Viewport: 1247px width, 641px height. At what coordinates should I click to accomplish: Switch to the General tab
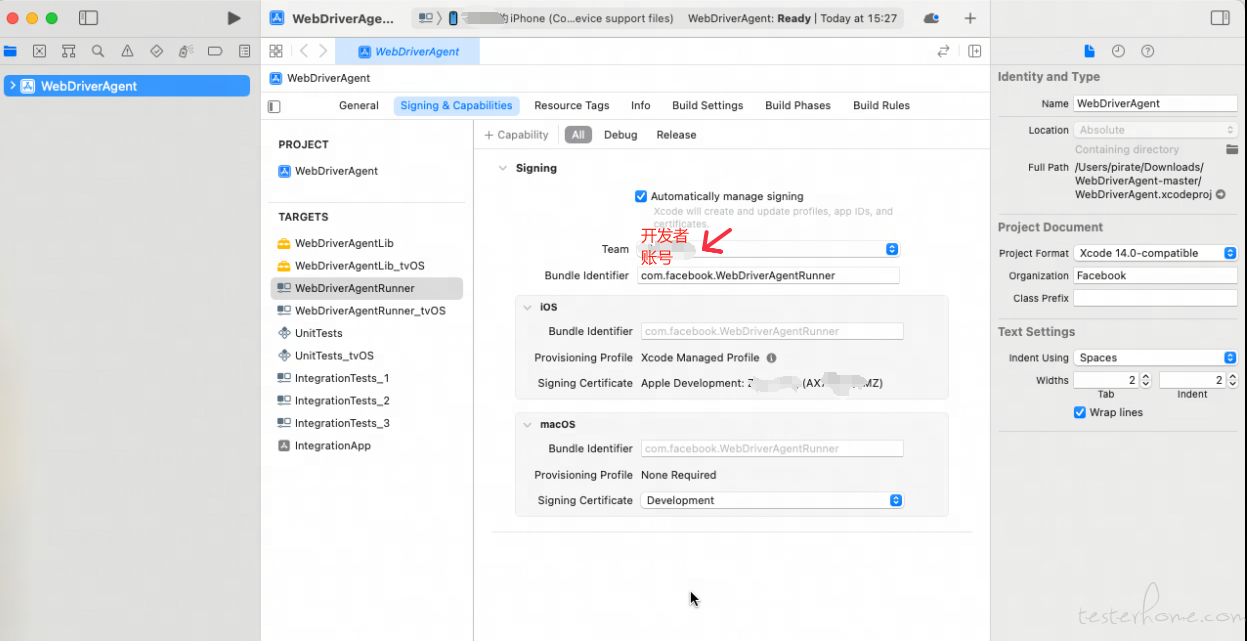click(x=359, y=106)
